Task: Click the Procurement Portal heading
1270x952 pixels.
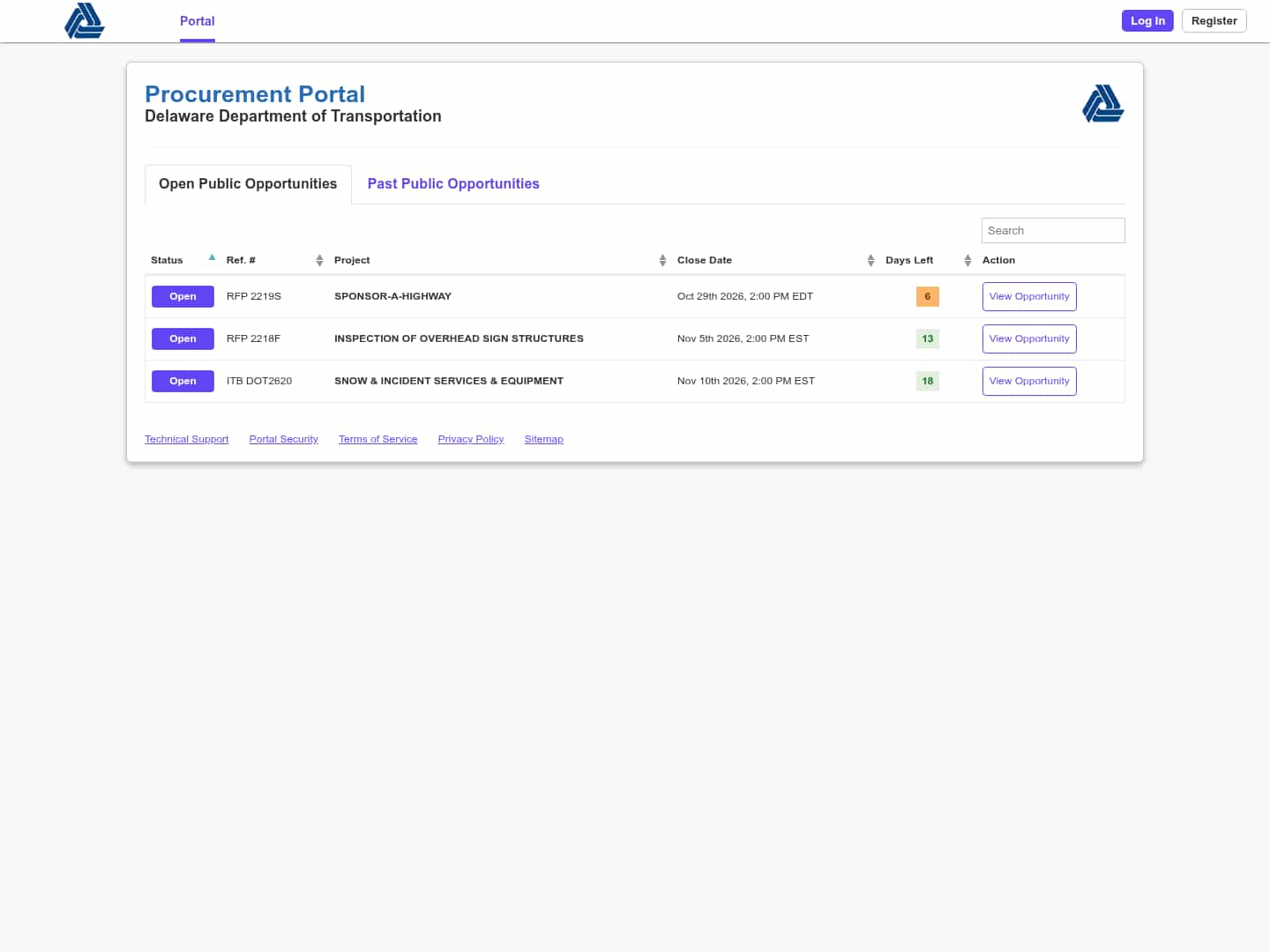Action: pyautogui.click(x=255, y=94)
